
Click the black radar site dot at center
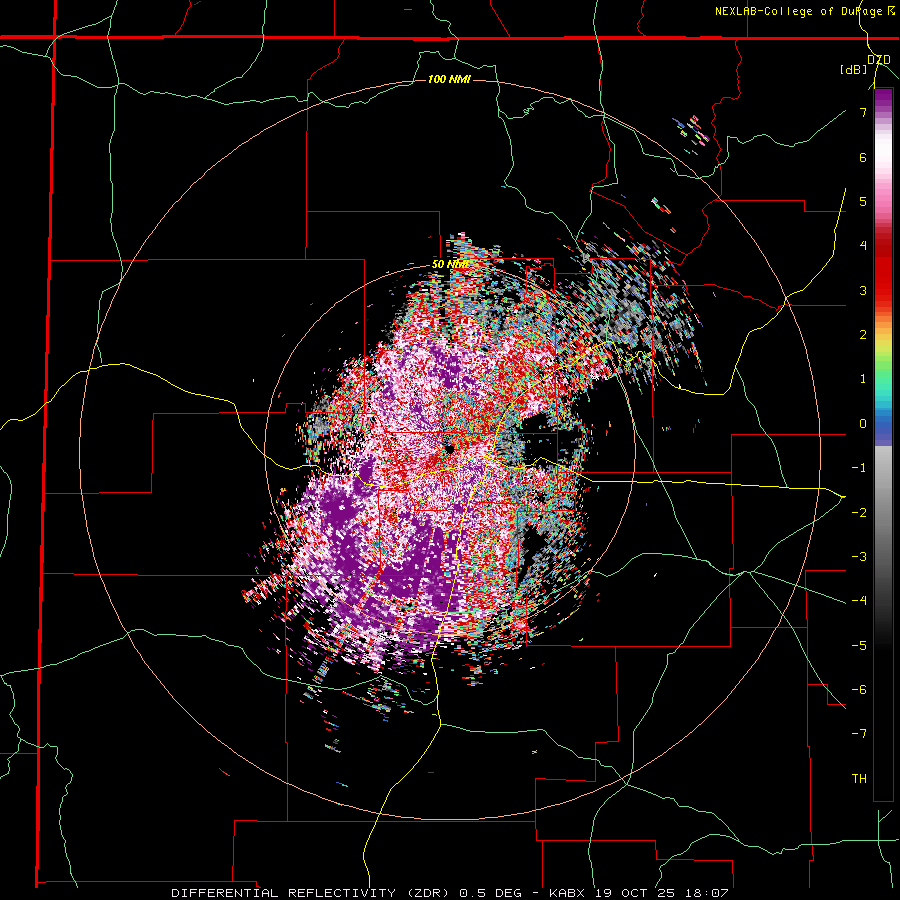coord(449,449)
